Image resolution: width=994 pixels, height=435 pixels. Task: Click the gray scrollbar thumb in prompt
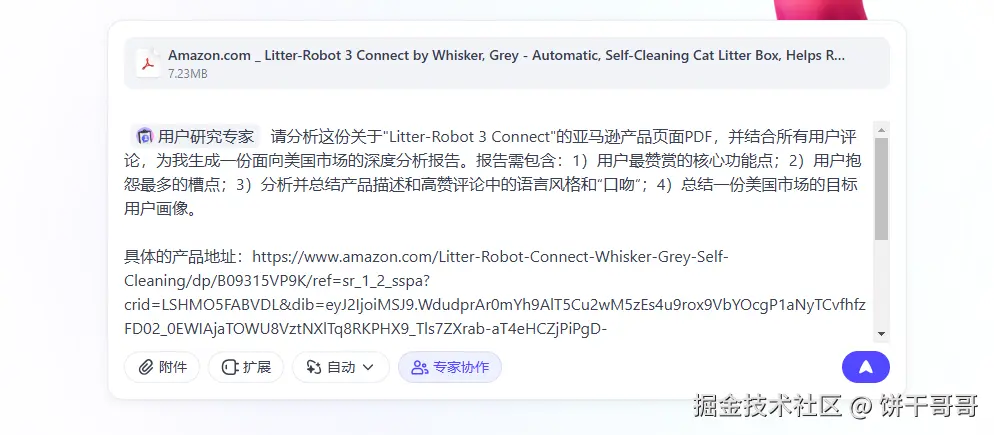[x=881, y=189]
